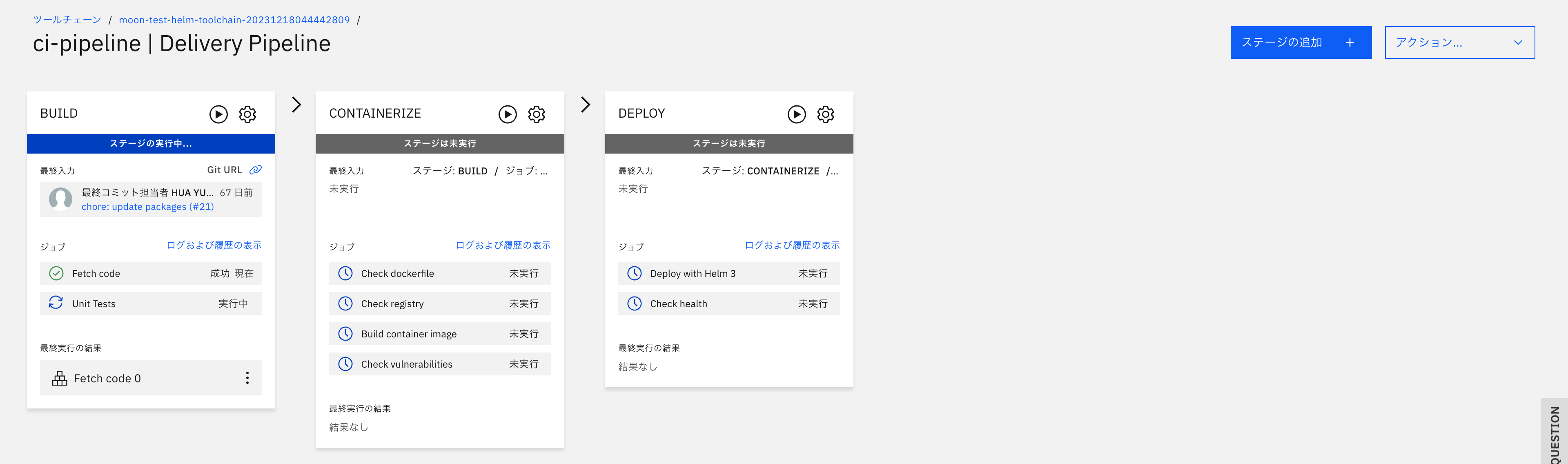Click the ステージの実行中 progress banner
This screenshot has width=1568, height=464.
pyautogui.click(x=150, y=144)
